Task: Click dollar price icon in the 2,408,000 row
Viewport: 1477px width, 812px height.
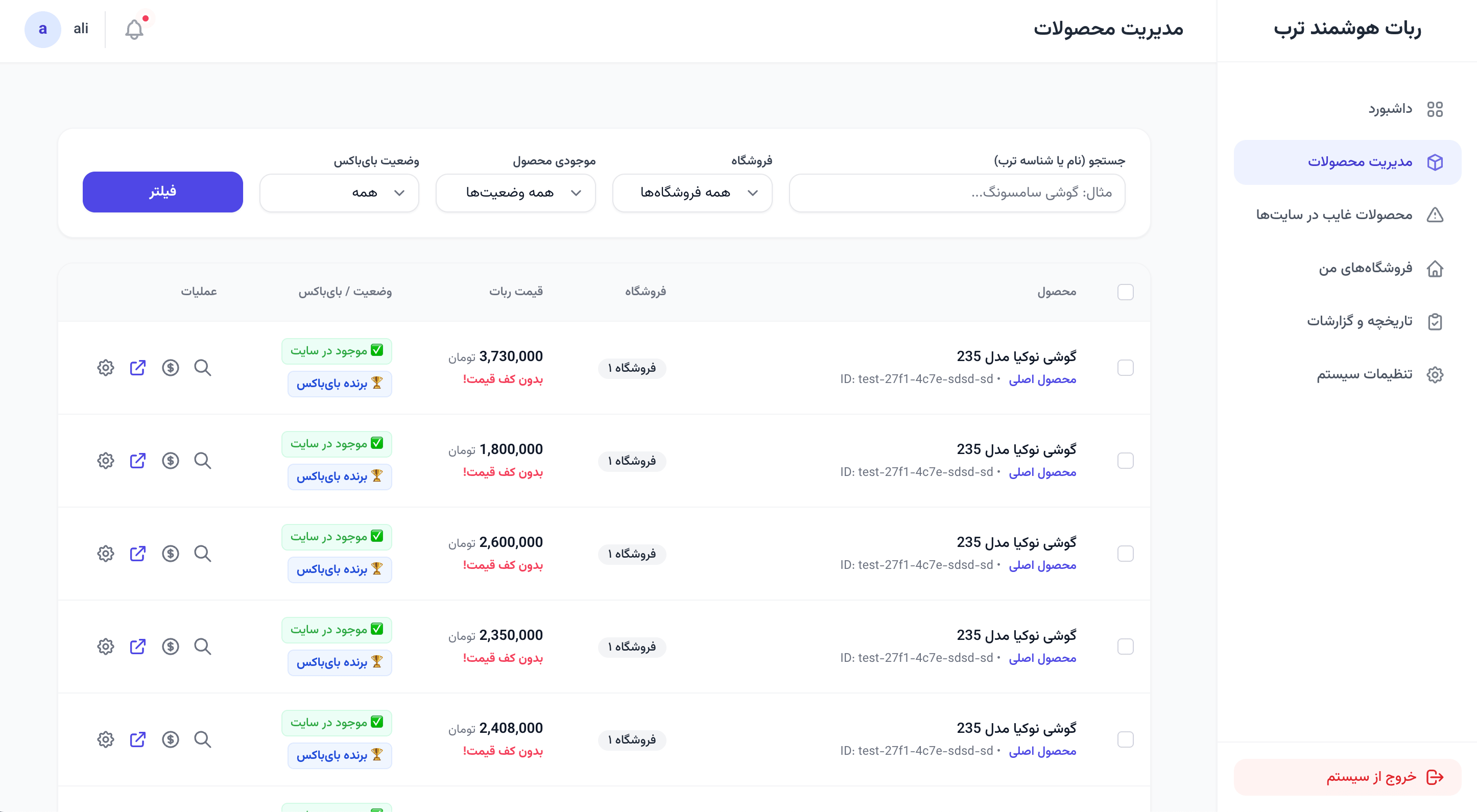Action: pyautogui.click(x=170, y=739)
